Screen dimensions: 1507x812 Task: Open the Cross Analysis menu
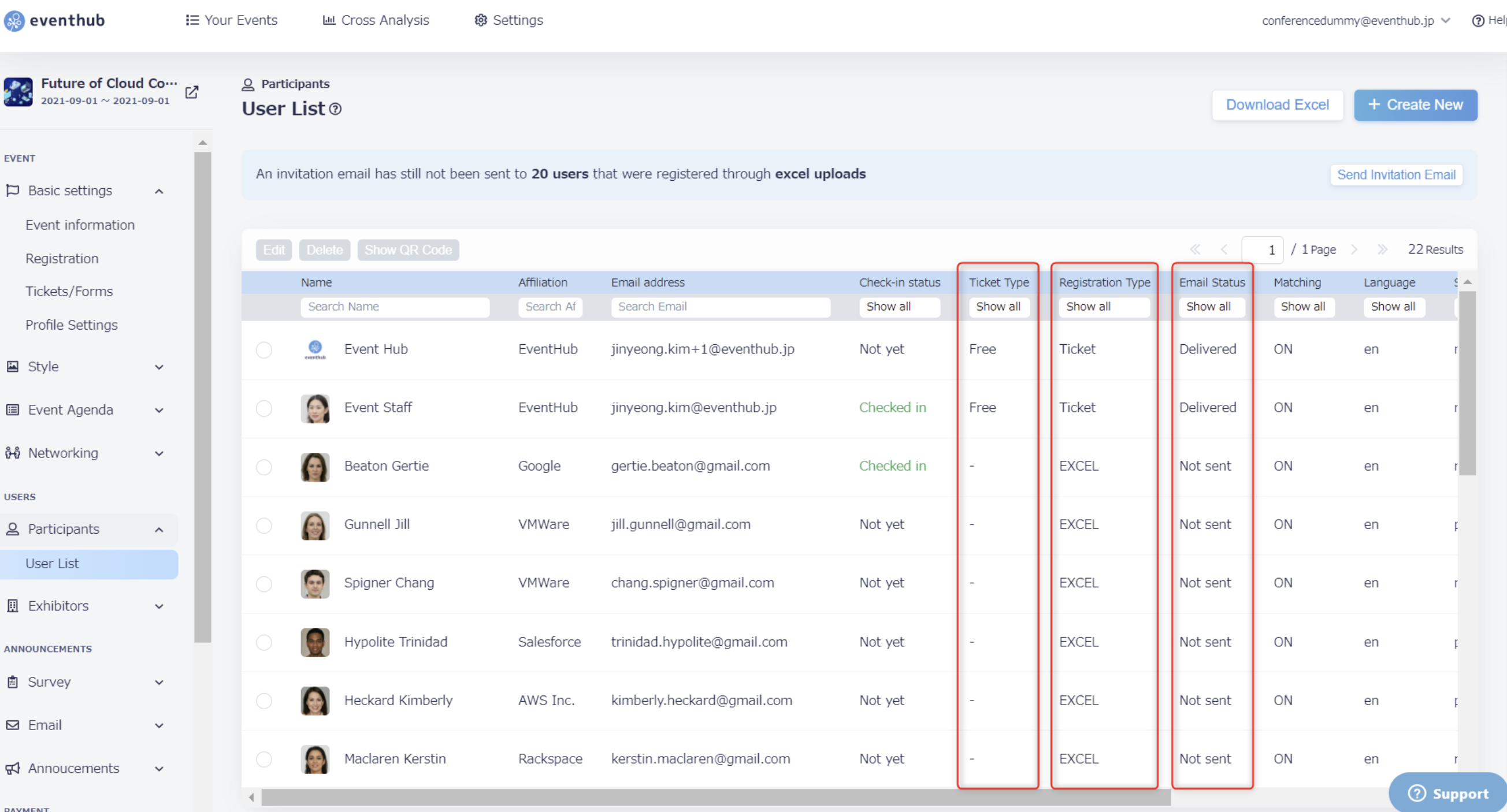[x=376, y=20]
